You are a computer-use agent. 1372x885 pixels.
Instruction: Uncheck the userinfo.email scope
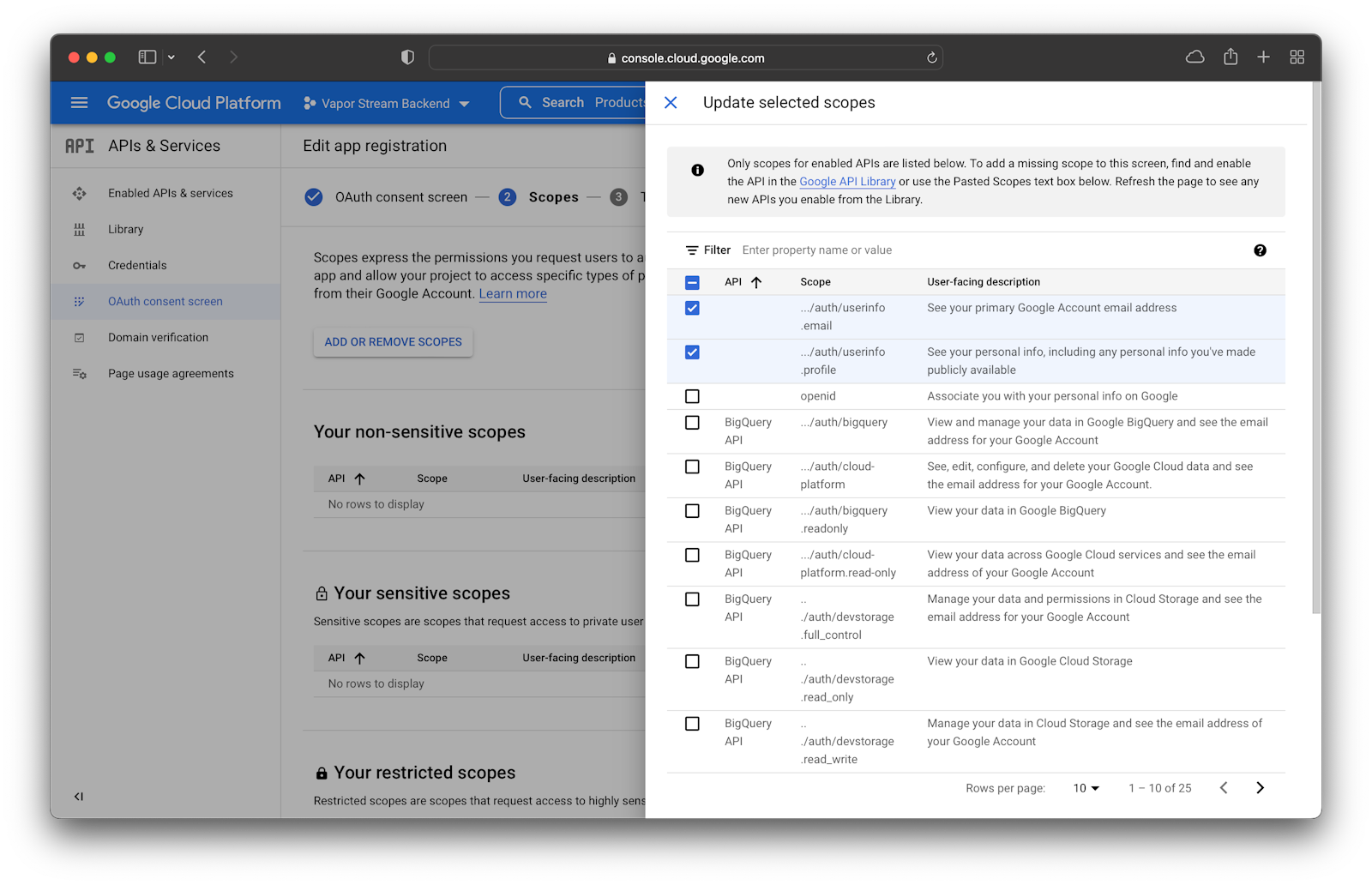tap(691, 308)
